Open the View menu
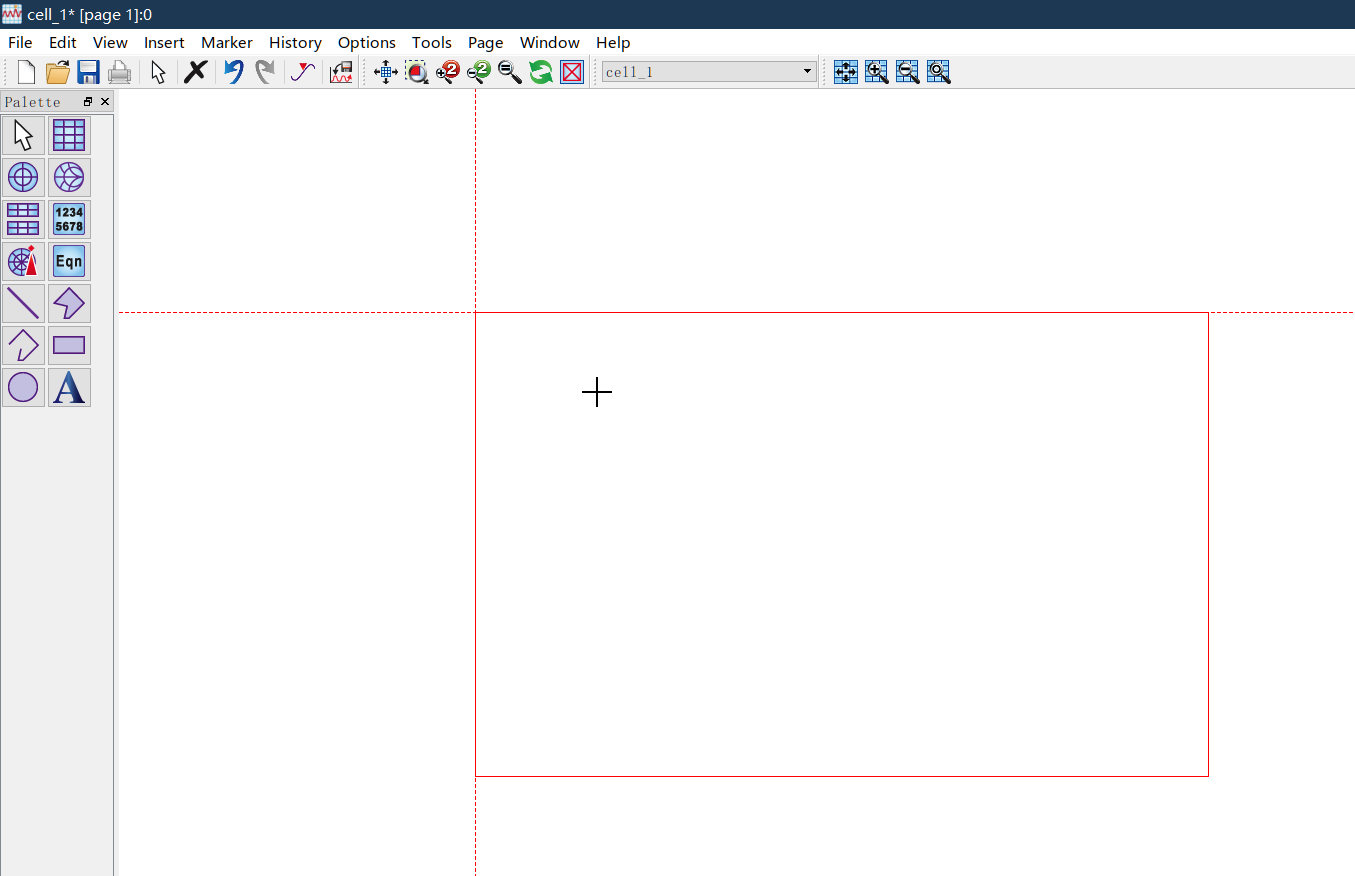This screenshot has height=876, width=1355. [x=110, y=42]
